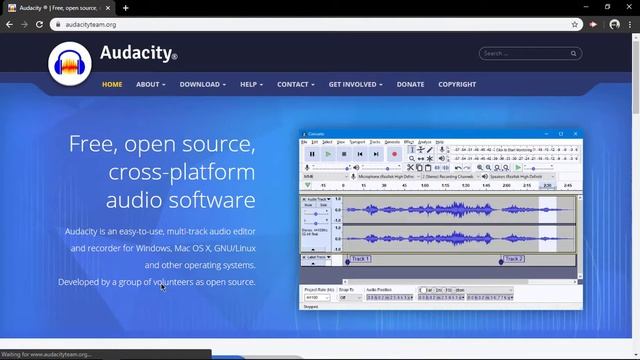
Task: Click the Audacity application screenshot image
Action: 441,220
